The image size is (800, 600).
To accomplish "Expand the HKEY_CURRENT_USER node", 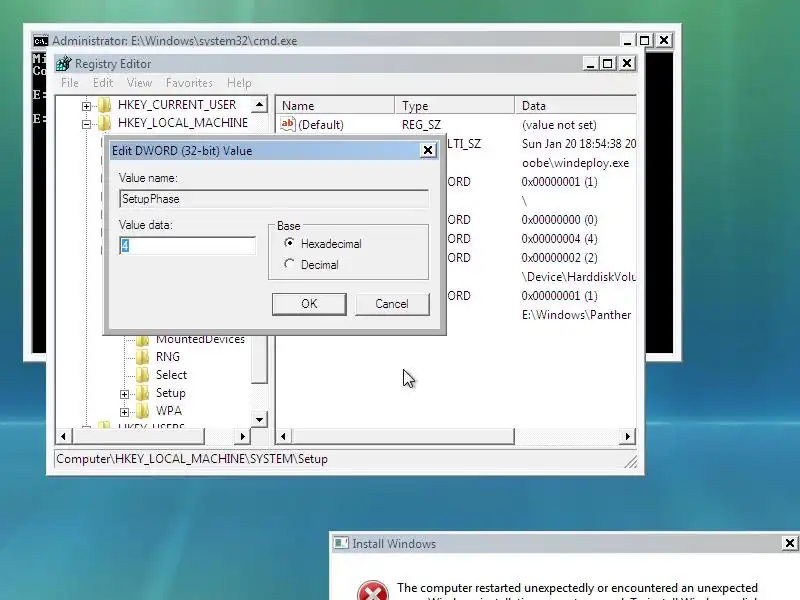I will point(86,106).
